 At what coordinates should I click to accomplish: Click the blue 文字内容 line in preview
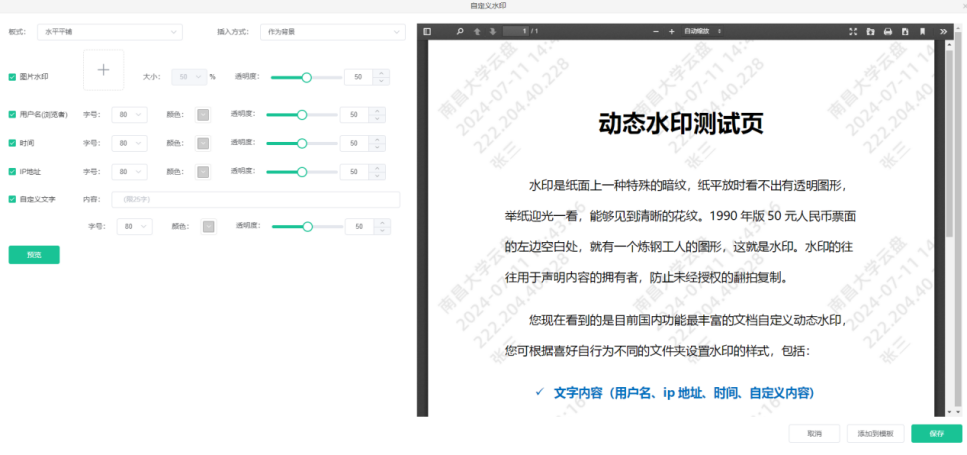point(683,393)
